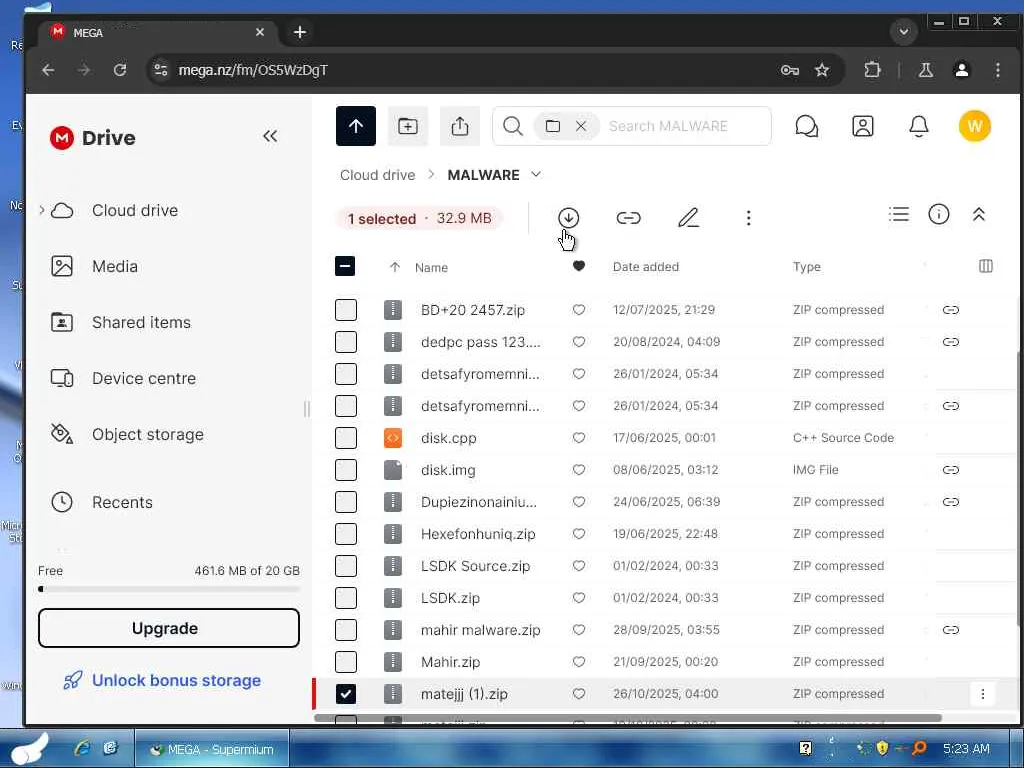
Task: Click the link icon on BD+20 2457.zip row
Action: (x=951, y=310)
